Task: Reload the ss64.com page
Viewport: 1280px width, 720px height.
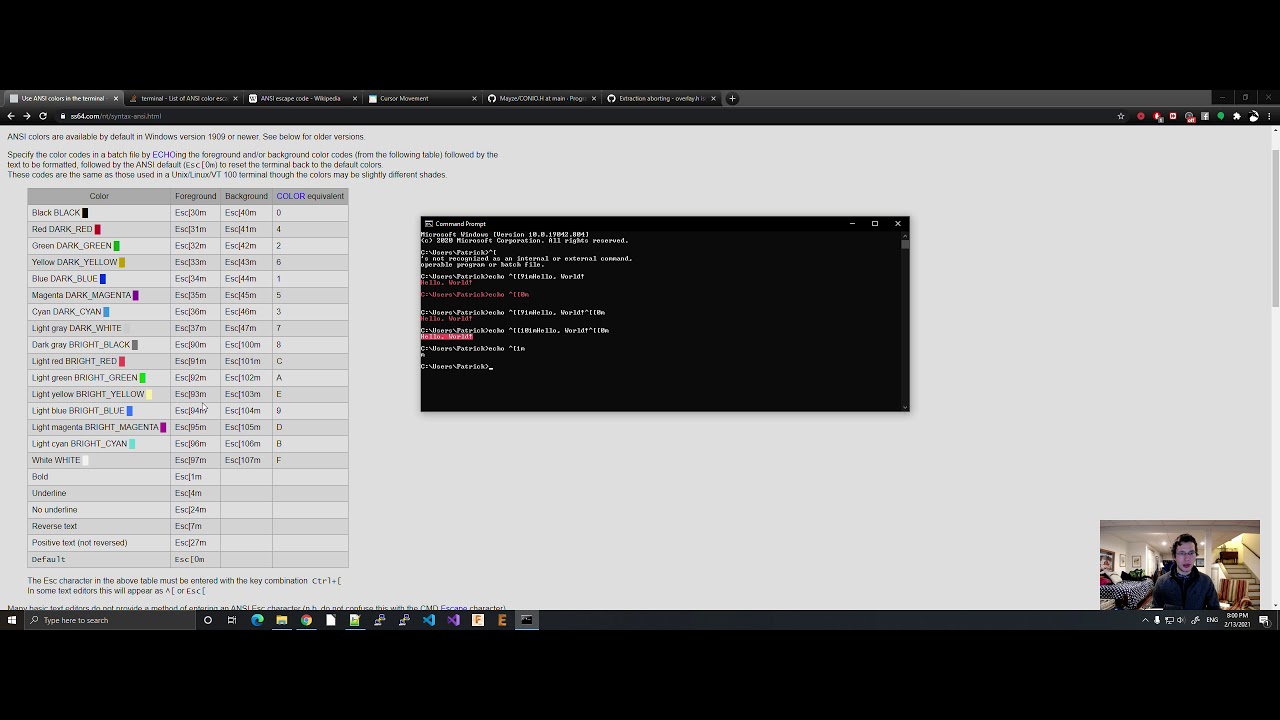Action: [x=43, y=116]
